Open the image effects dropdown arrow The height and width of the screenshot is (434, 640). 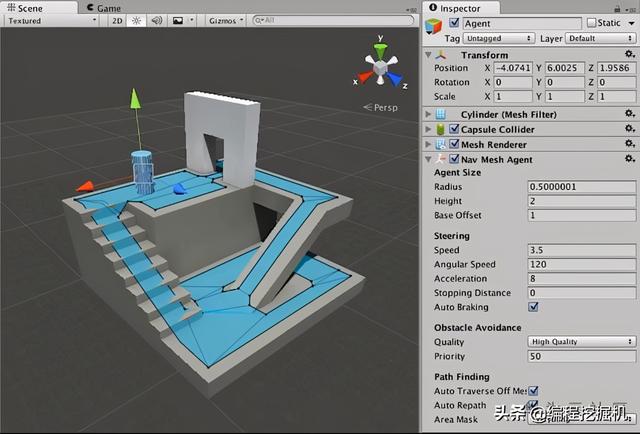pyautogui.click(x=191, y=20)
